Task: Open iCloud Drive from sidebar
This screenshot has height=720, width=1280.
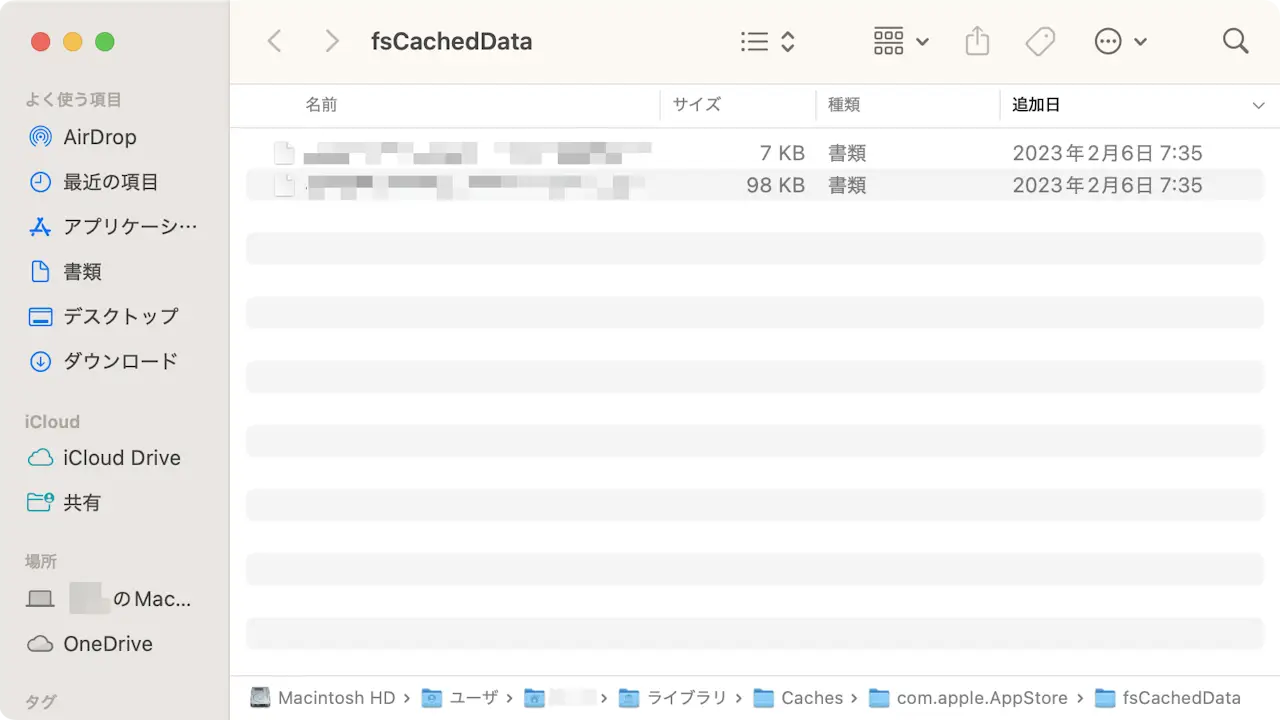Action: coord(121,458)
